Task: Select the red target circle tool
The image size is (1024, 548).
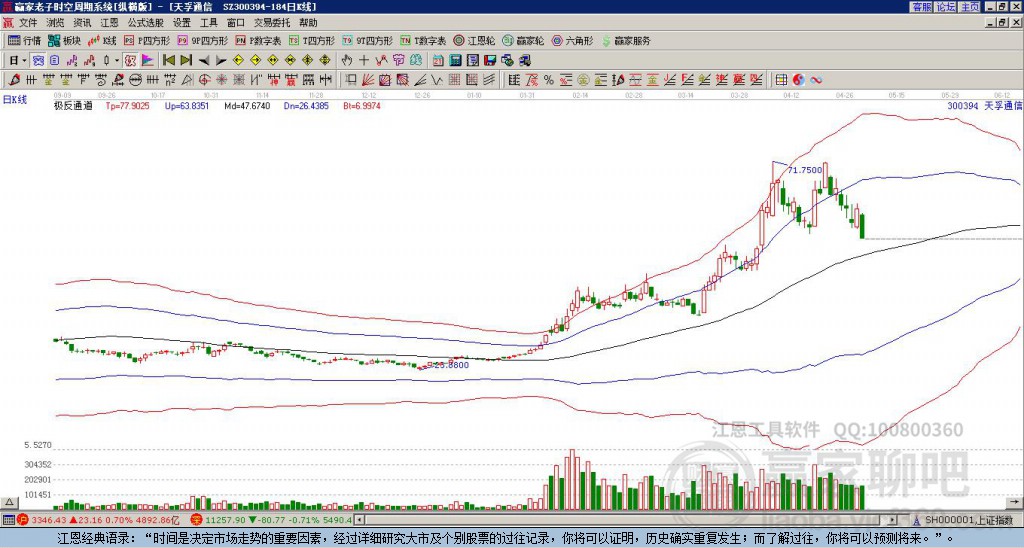Action: (204, 80)
